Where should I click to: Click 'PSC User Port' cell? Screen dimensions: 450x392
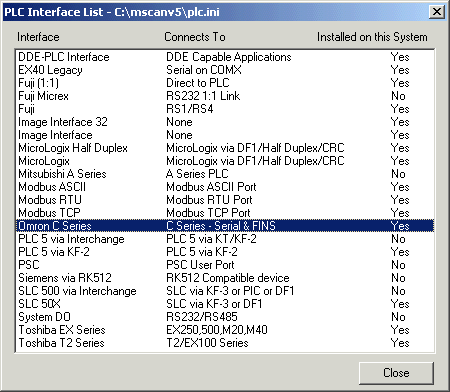click(x=200, y=265)
